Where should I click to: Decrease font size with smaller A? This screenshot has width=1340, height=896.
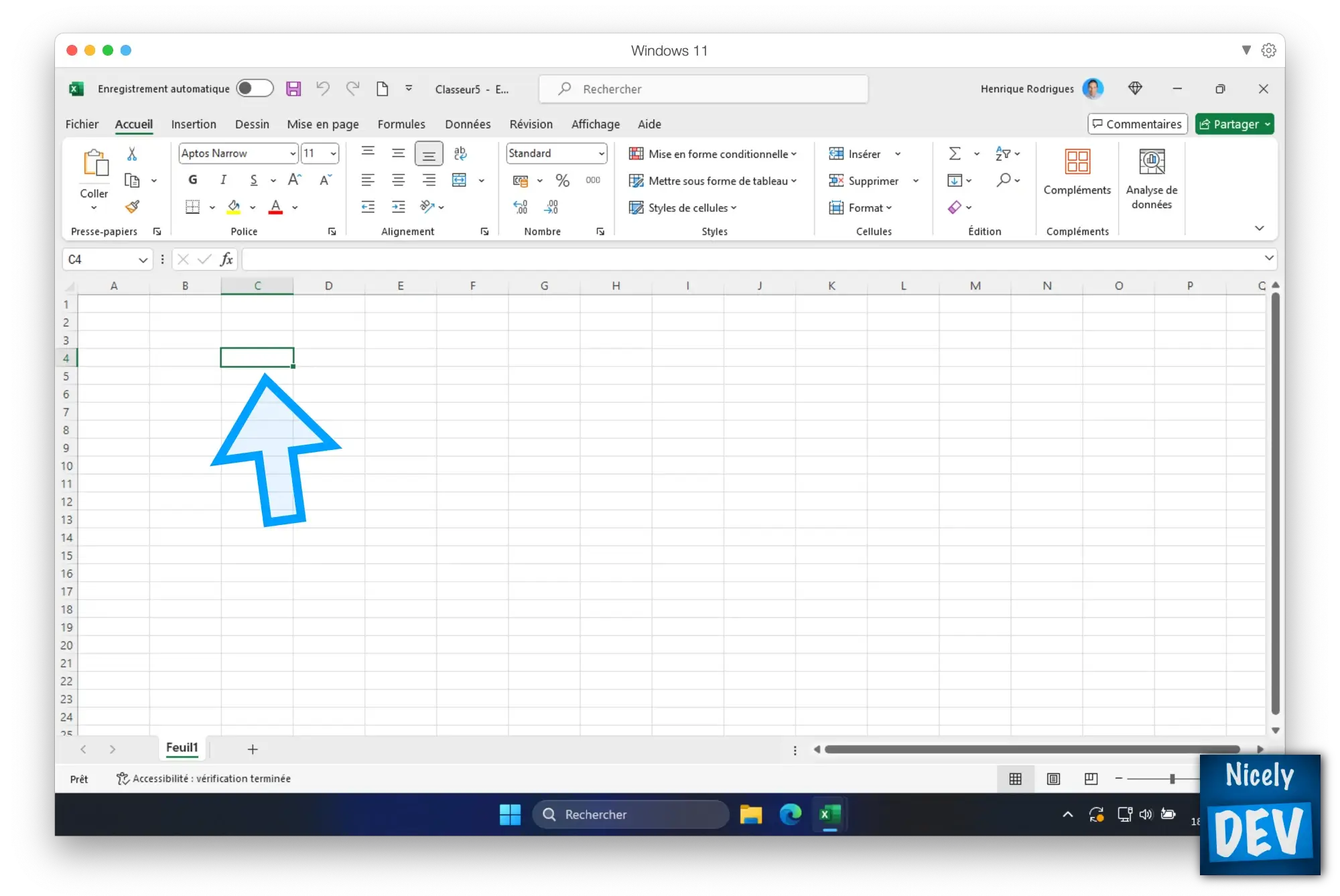click(326, 179)
